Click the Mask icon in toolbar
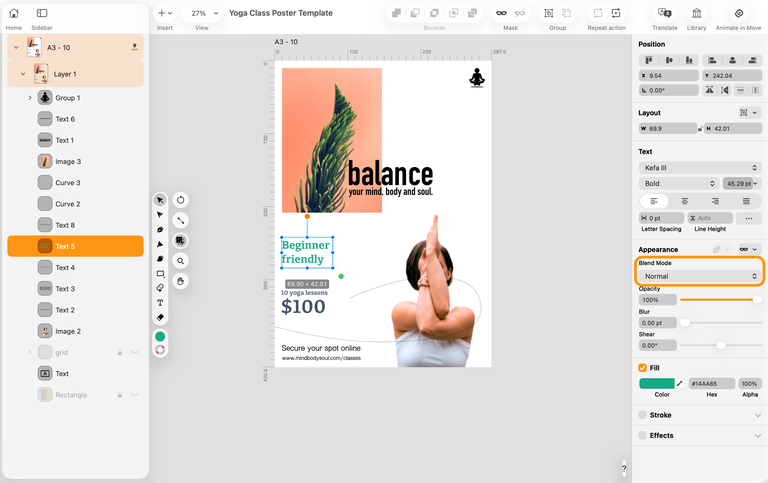Viewport: 768px width, 483px height. click(x=502, y=13)
